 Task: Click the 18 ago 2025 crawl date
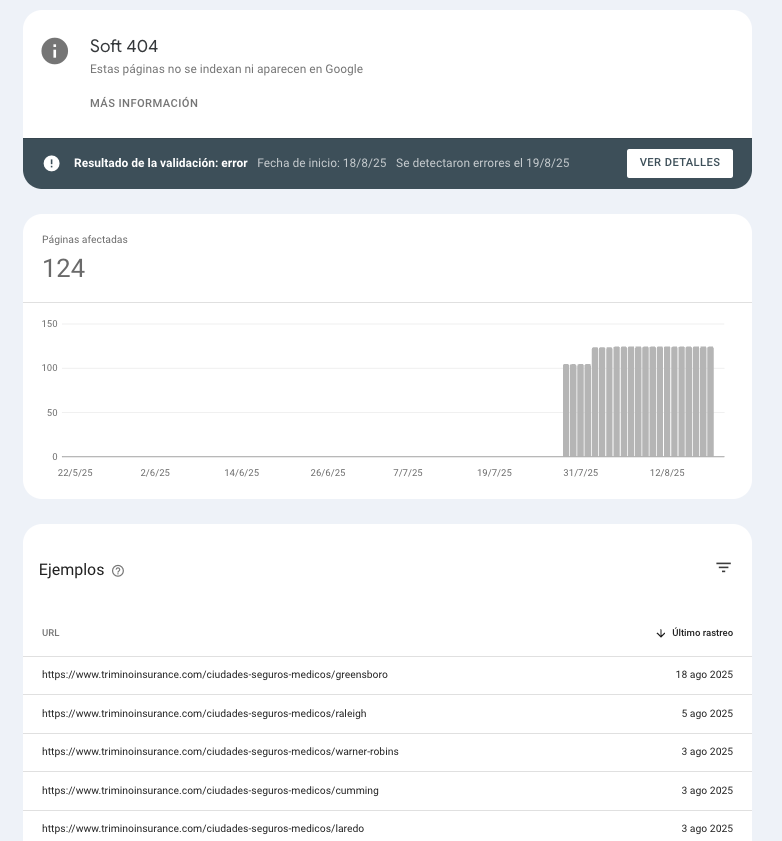pyautogui.click(x=704, y=675)
